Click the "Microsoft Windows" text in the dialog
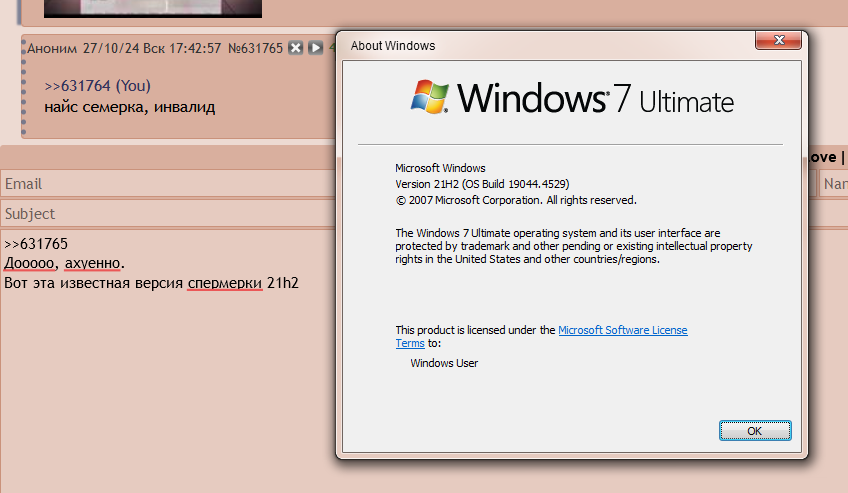This screenshot has width=848, height=493. pos(440,168)
